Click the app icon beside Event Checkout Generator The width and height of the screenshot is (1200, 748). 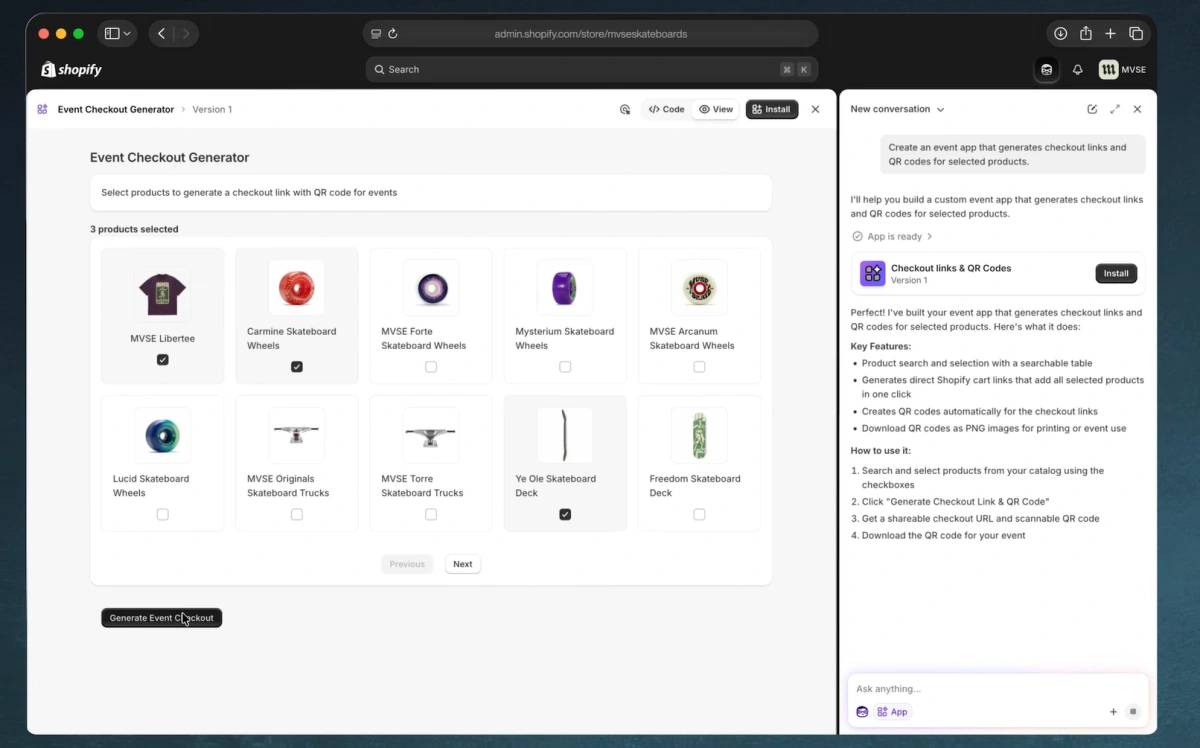coord(42,109)
